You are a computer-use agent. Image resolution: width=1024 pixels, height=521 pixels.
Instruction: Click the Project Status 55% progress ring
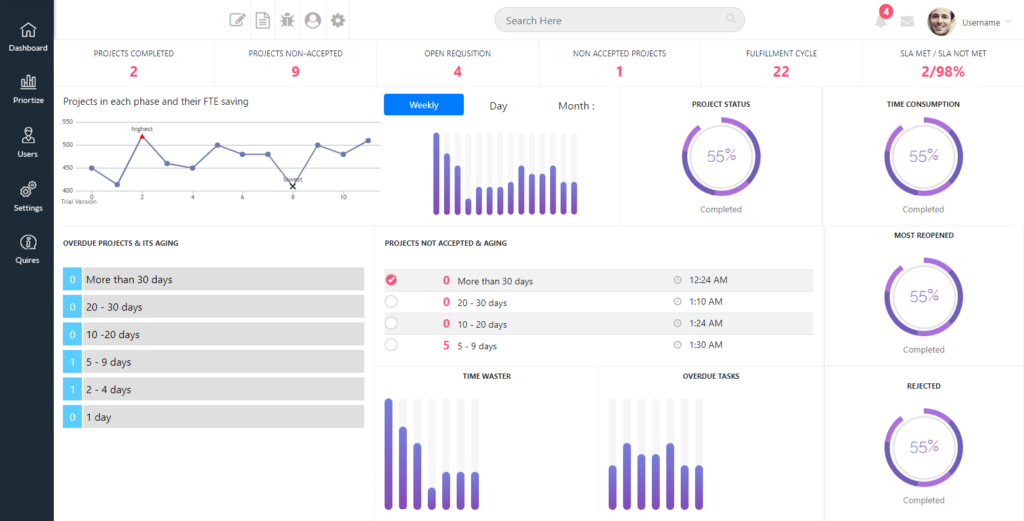click(721, 157)
